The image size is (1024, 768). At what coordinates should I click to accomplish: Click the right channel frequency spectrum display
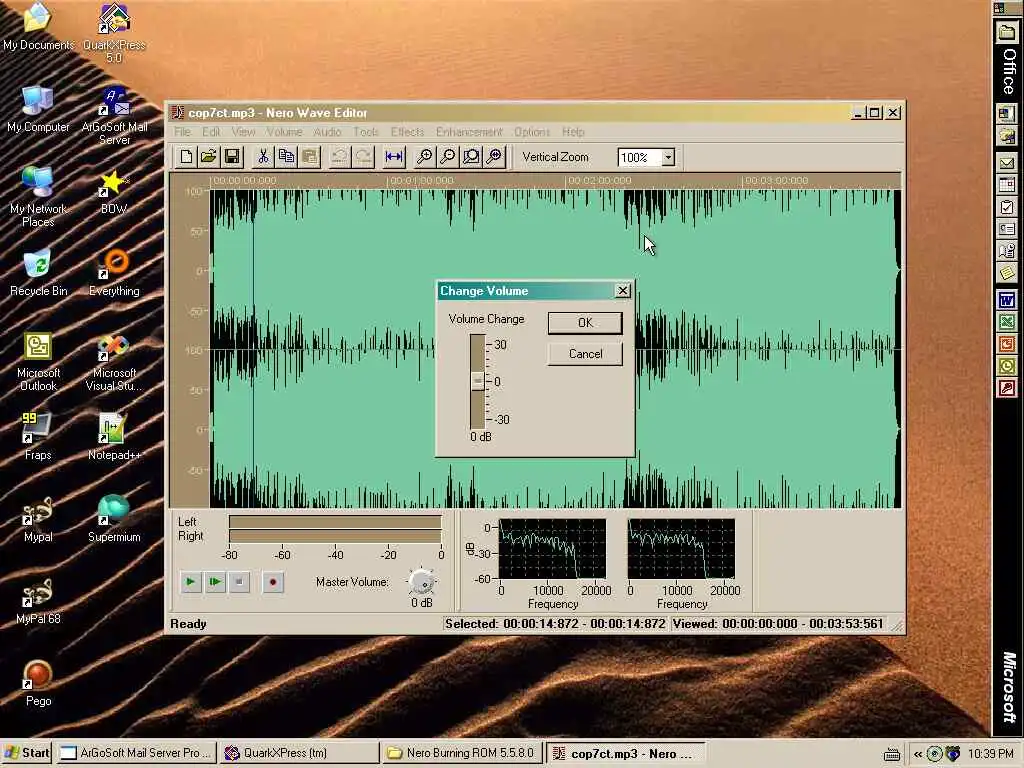click(681, 549)
